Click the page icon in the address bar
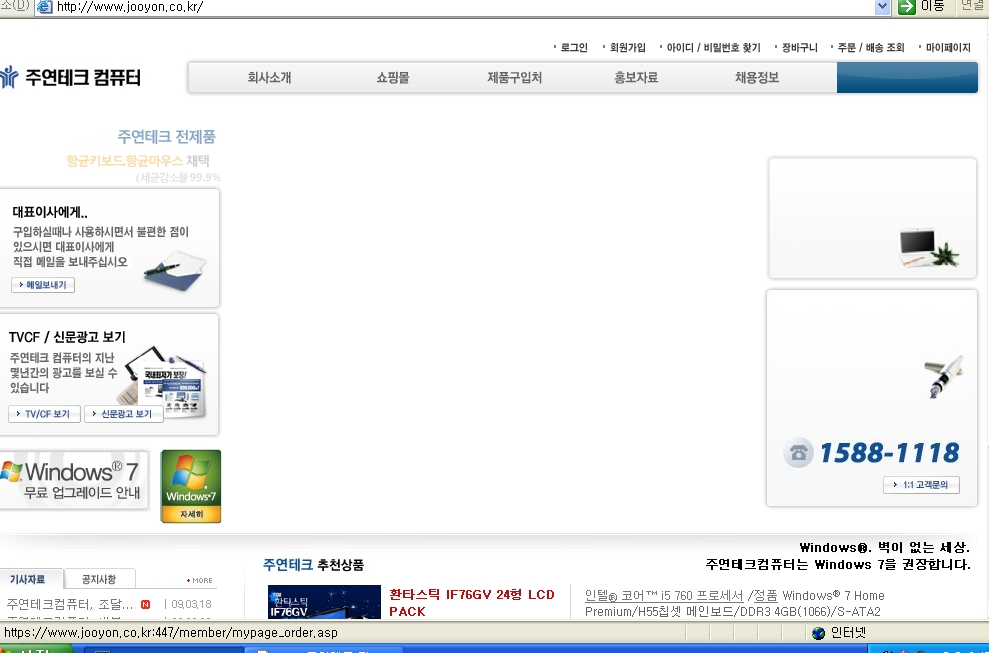 click(x=45, y=7)
